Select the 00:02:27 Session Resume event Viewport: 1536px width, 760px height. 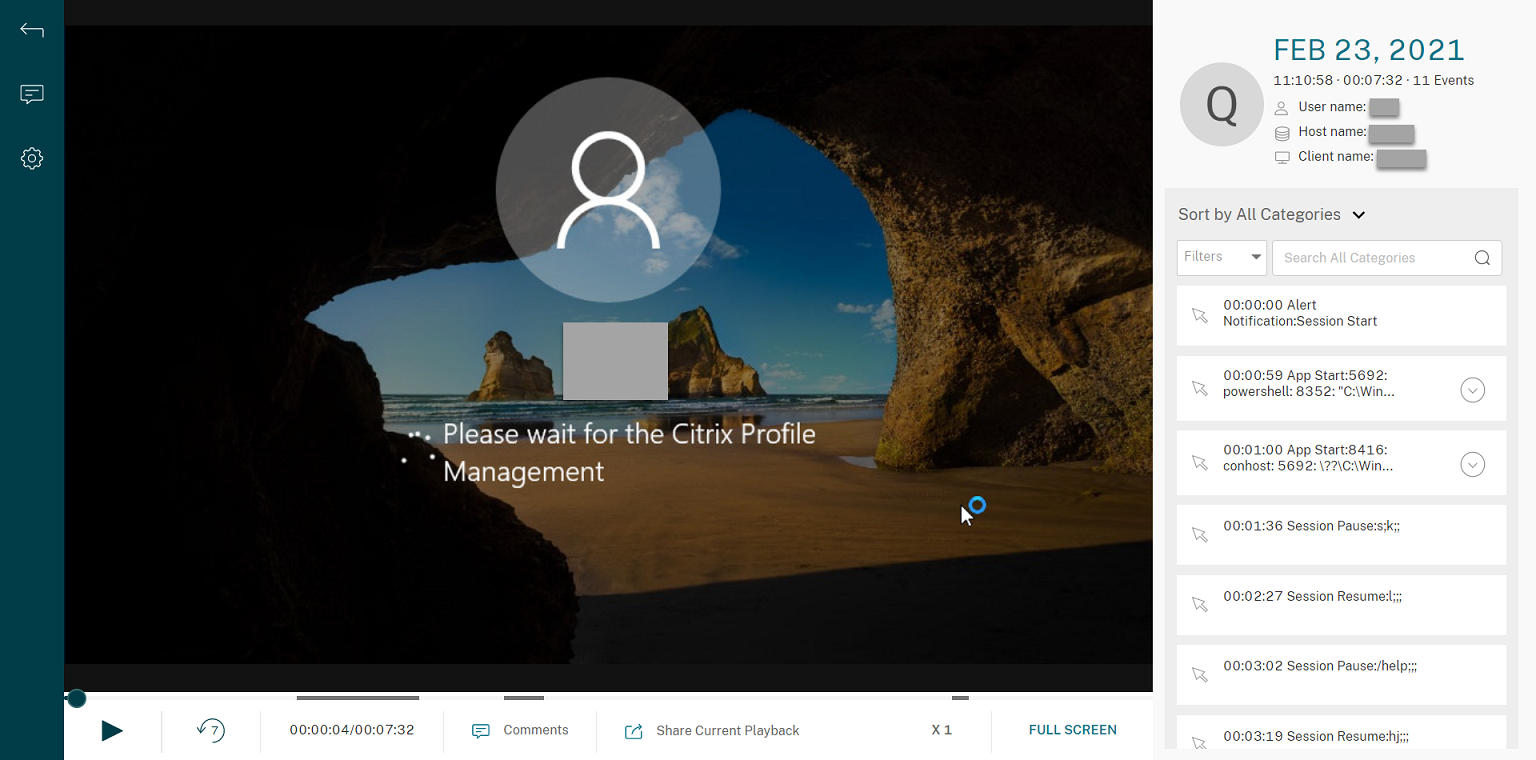pyautogui.click(x=1340, y=604)
